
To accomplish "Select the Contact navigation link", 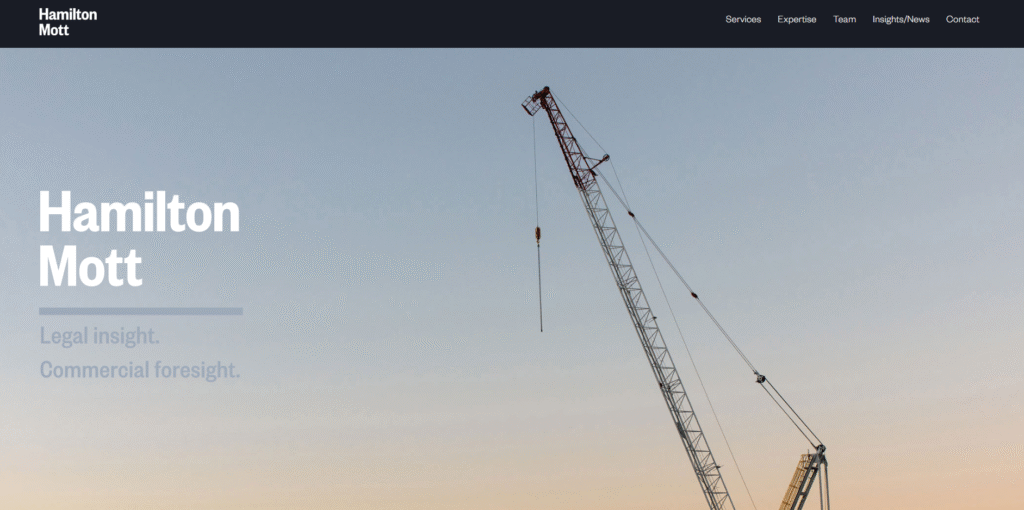I will (963, 20).
